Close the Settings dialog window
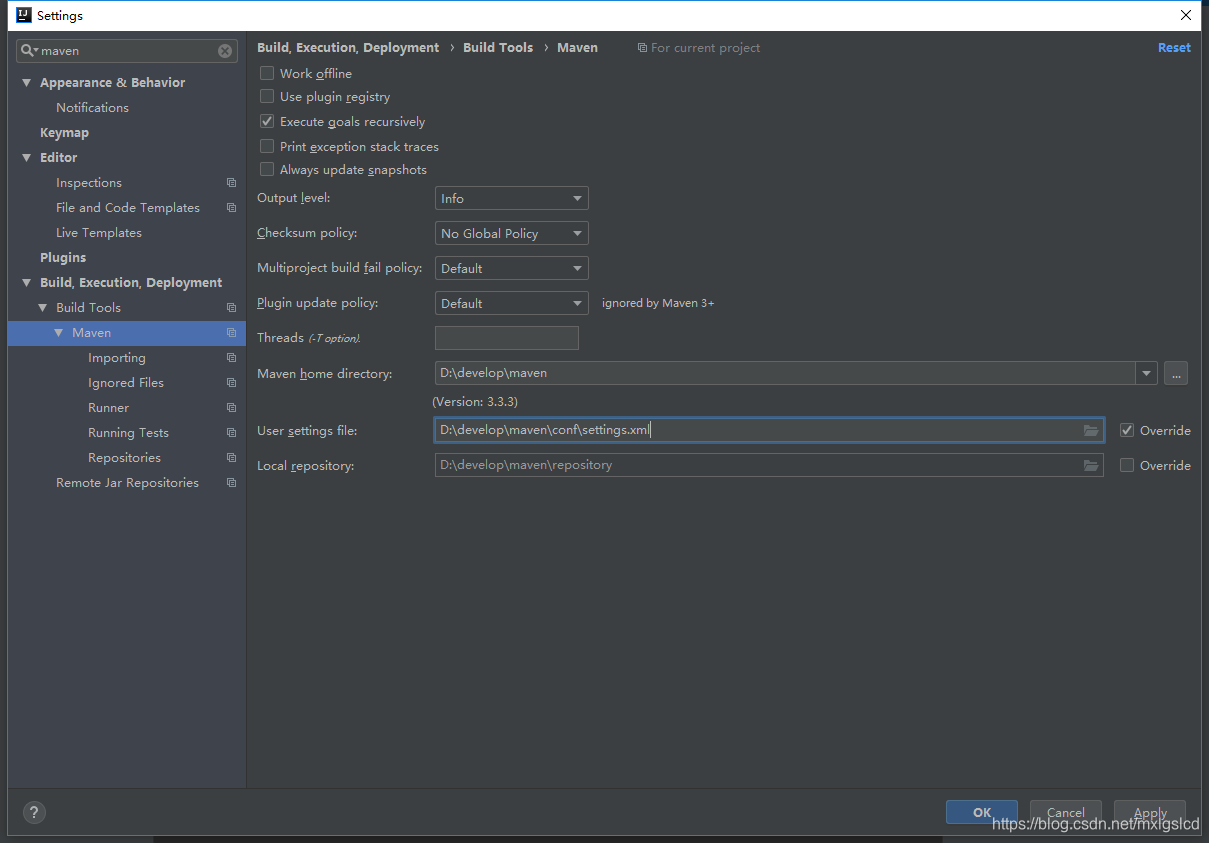The width and height of the screenshot is (1209, 843). [1186, 15]
